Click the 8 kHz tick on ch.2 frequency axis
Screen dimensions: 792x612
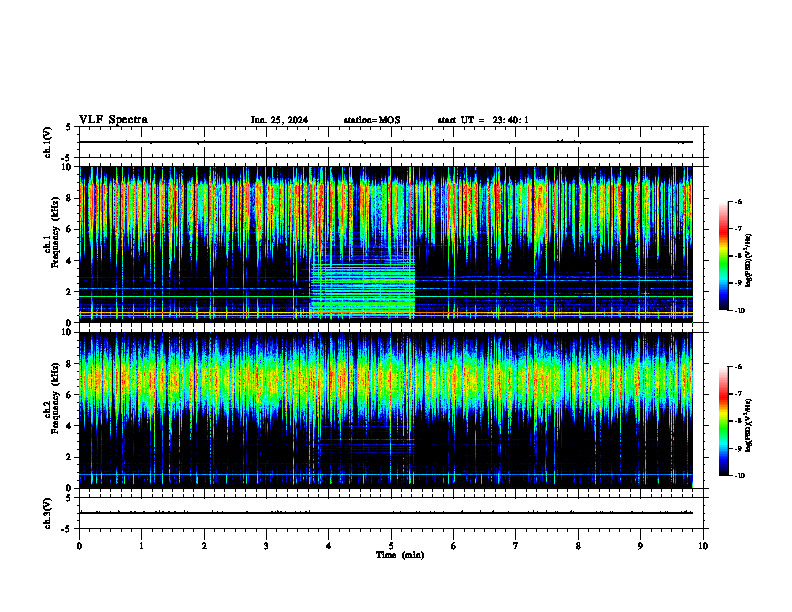coord(70,364)
